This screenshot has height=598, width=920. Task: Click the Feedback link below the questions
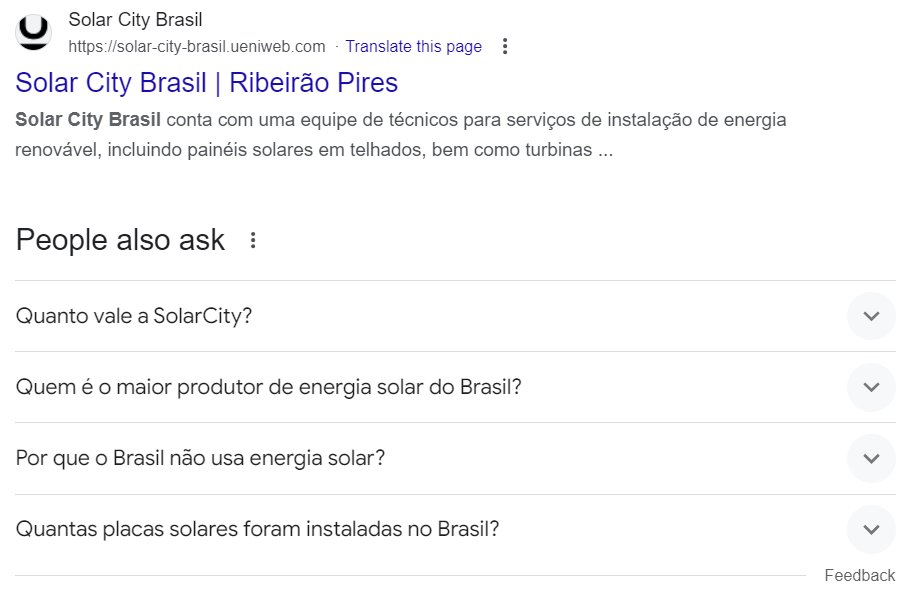point(860,575)
